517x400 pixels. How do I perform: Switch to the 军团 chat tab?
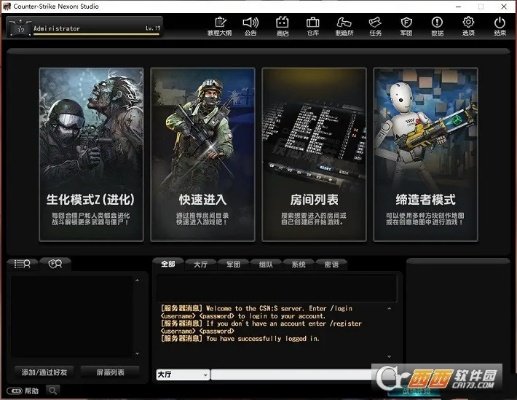(x=233, y=264)
